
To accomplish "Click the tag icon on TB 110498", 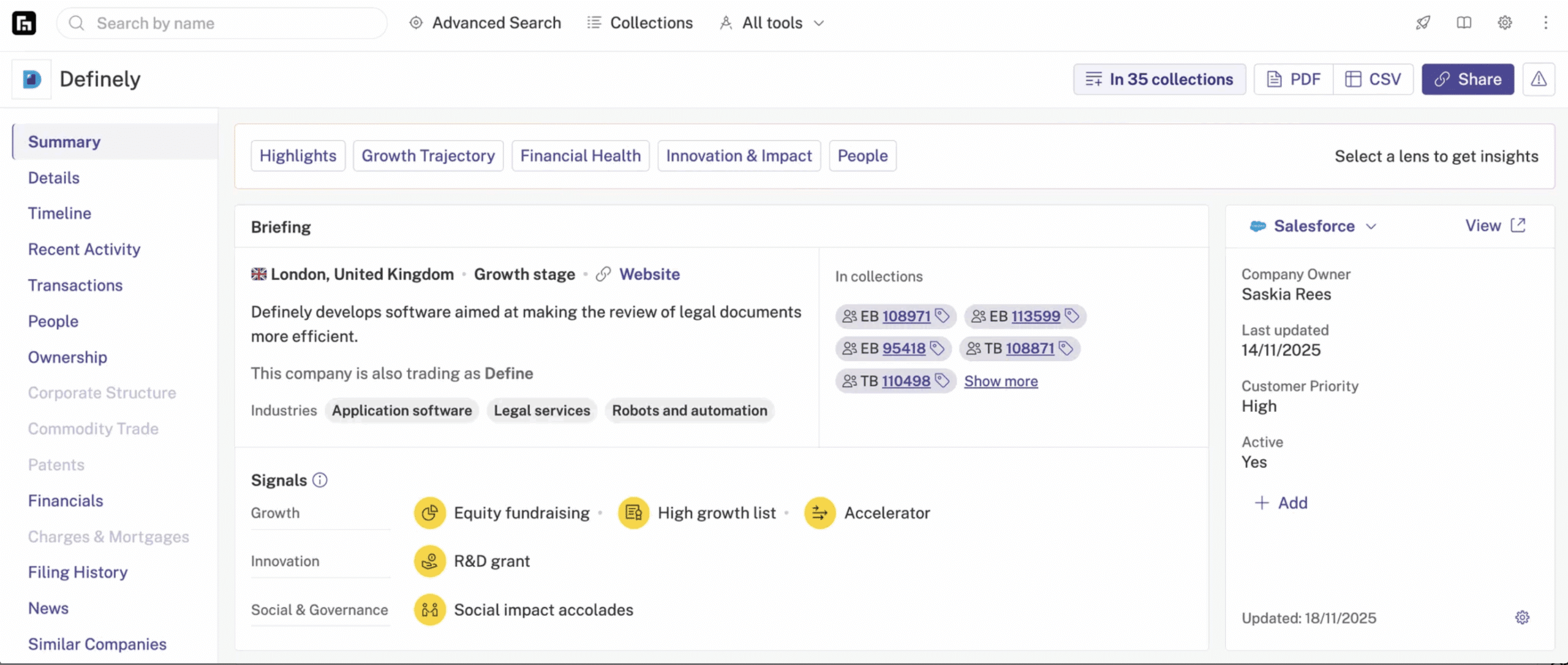I will (x=942, y=381).
